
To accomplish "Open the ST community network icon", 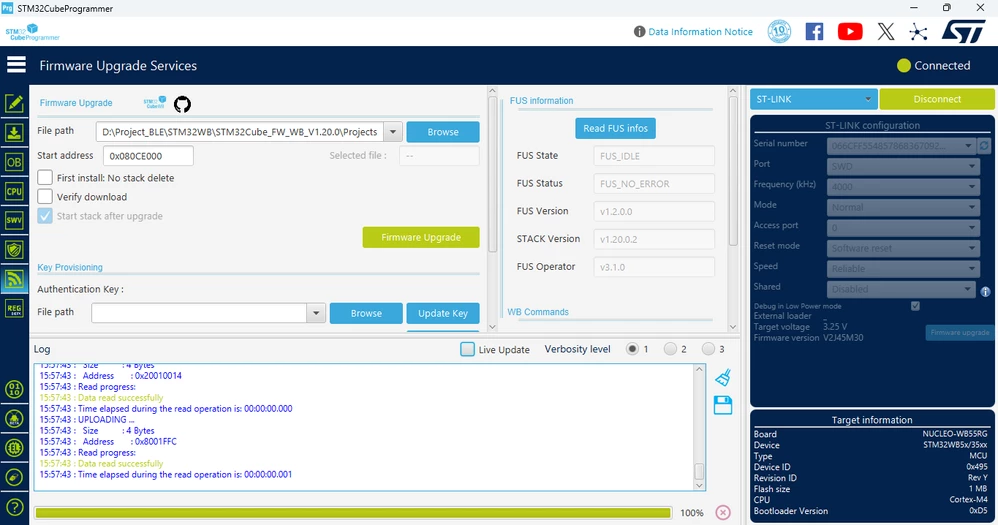I will tap(918, 32).
